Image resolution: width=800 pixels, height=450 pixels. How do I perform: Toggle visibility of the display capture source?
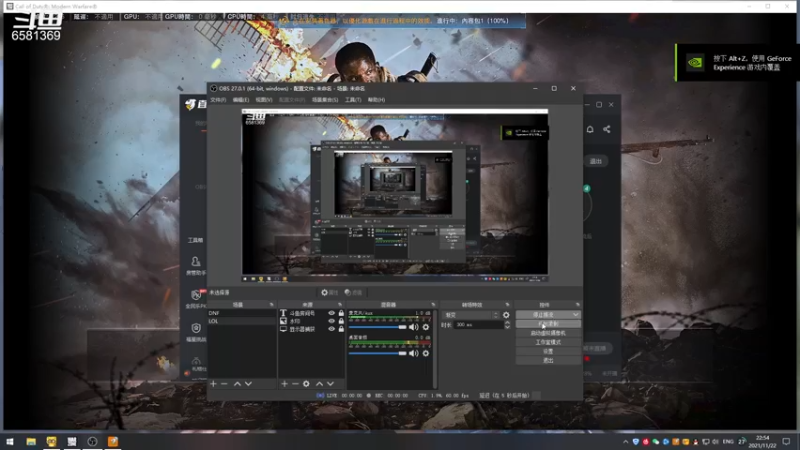click(332, 329)
